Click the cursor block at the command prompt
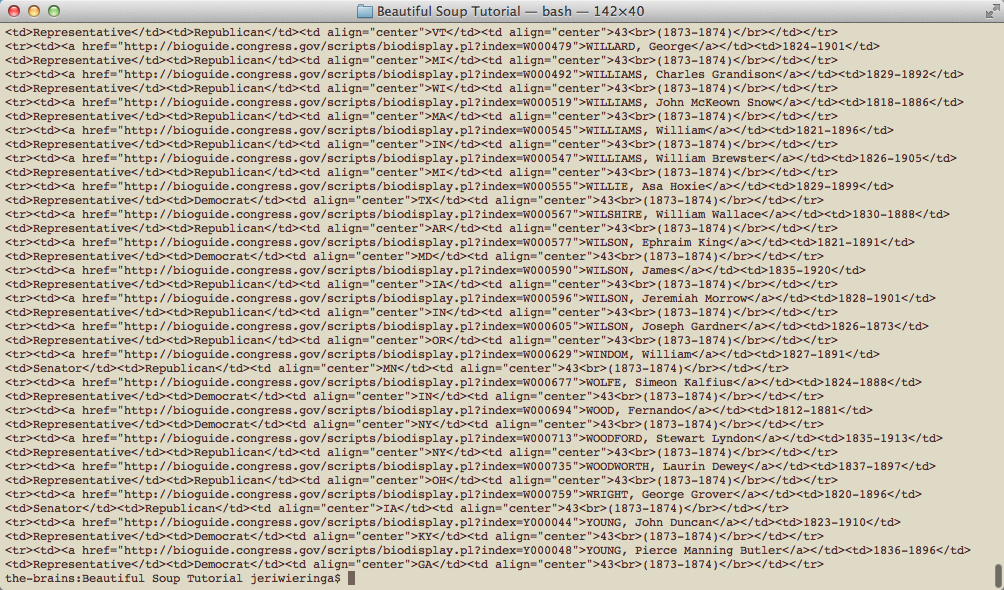1004x590 pixels. (x=351, y=578)
